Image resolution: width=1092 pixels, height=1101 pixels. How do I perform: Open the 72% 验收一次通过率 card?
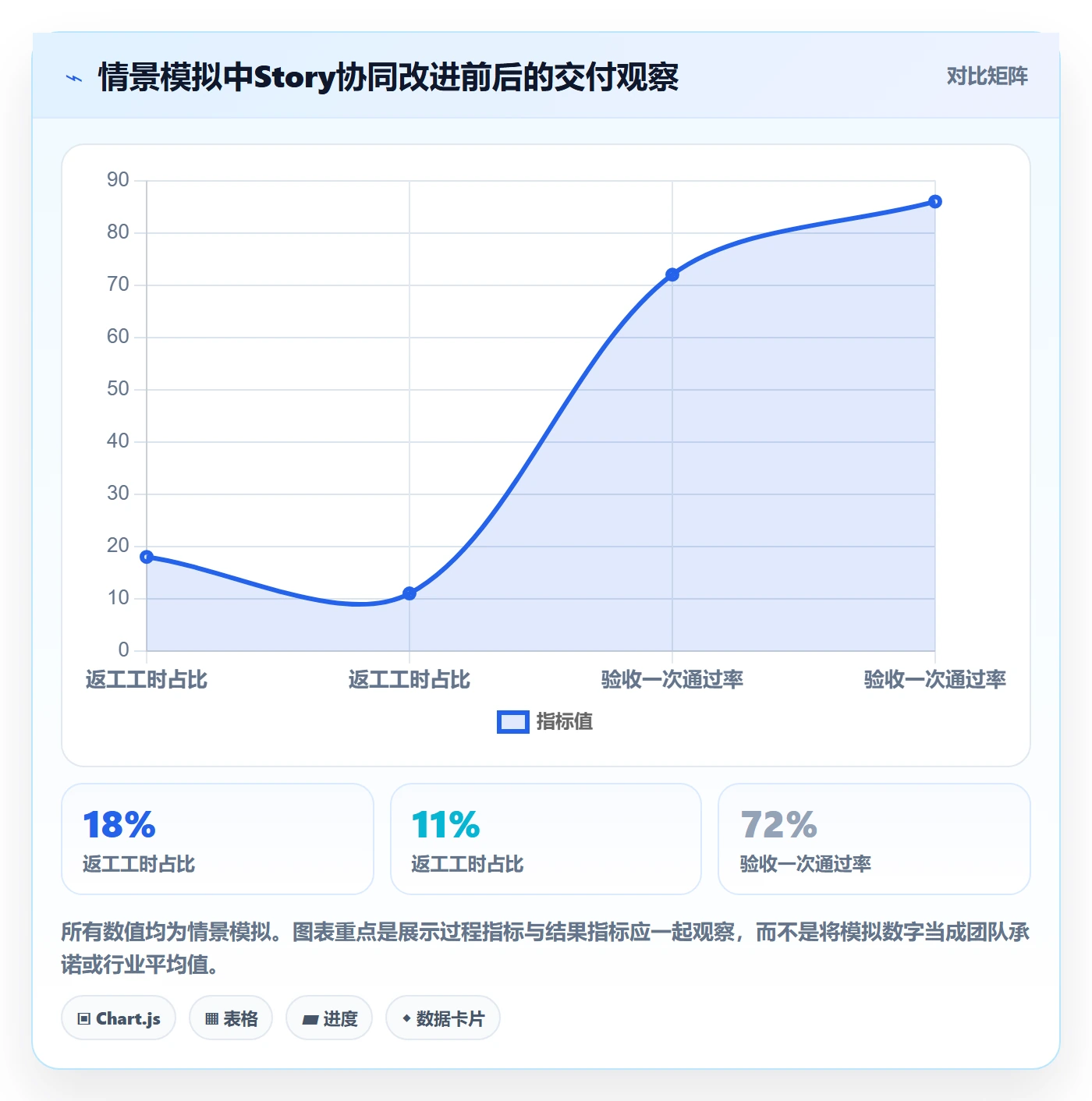pos(874,839)
